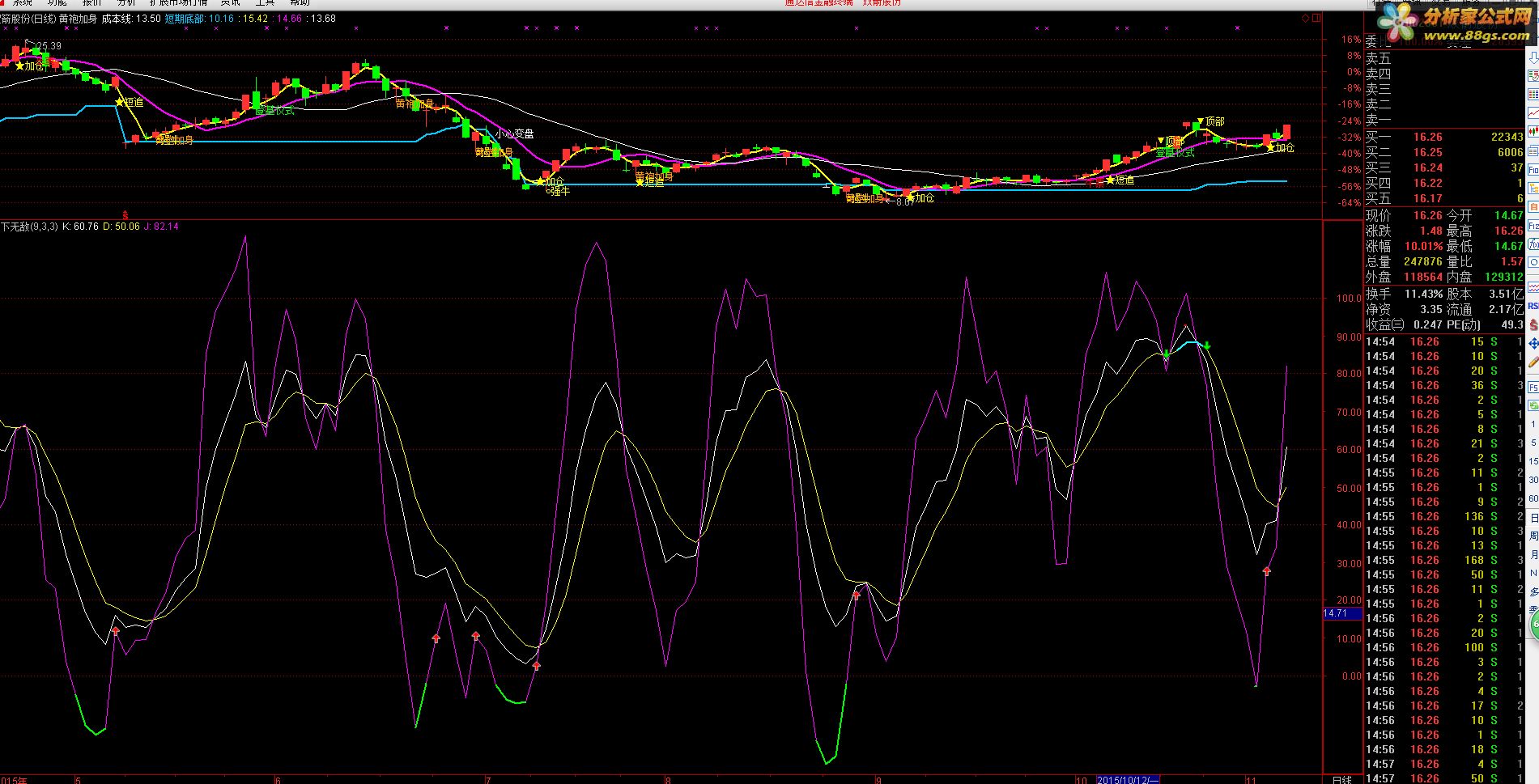Viewport: 1539px width, 784px height.
Task: Select the N custom period option
Action: 1533,573
